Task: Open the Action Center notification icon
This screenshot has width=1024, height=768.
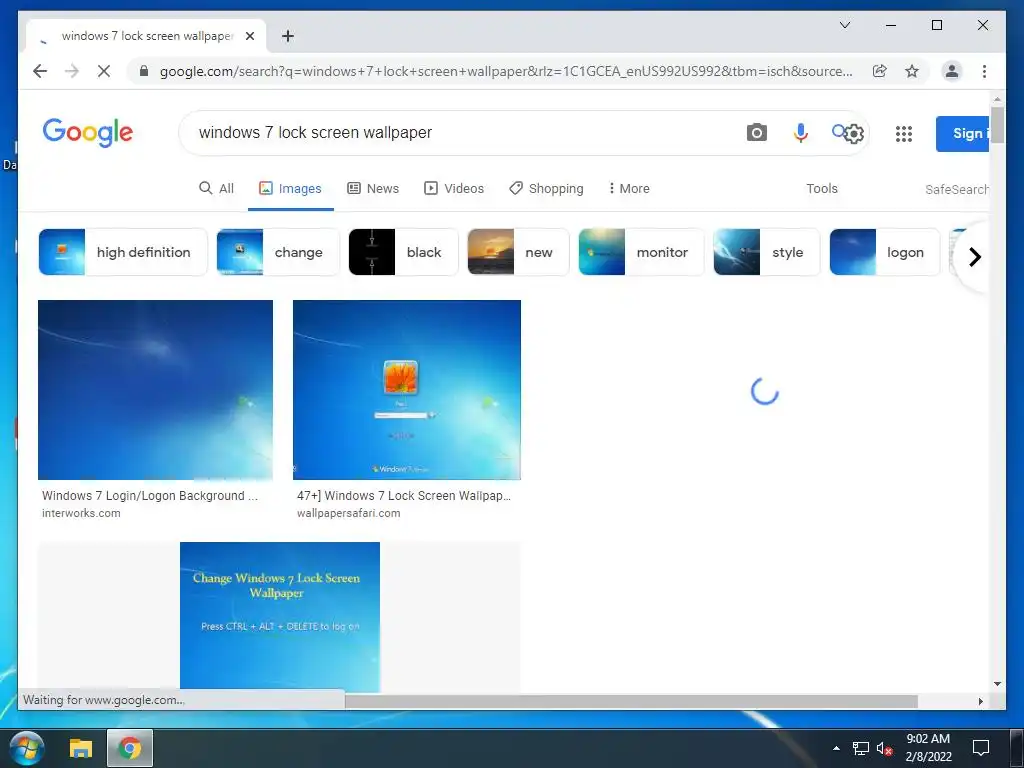Action: [x=981, y=748]
